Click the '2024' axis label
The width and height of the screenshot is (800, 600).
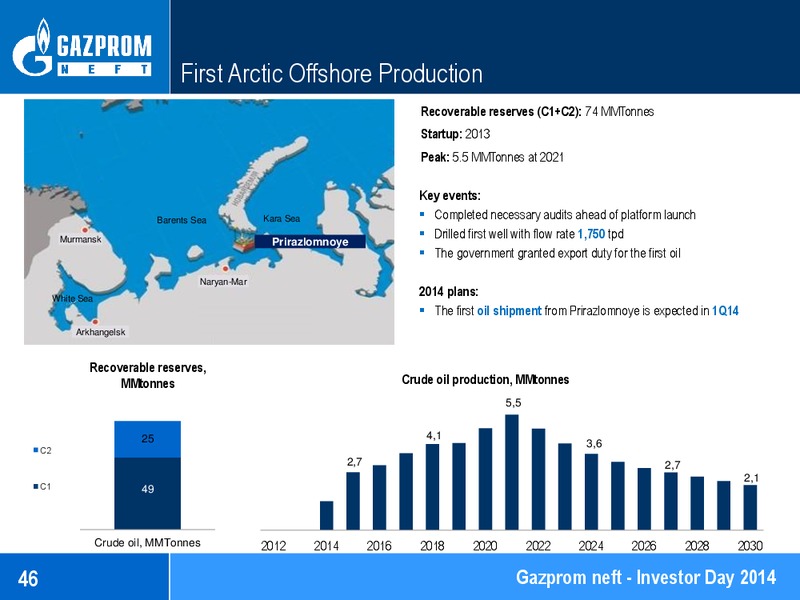tap(591, 546)
